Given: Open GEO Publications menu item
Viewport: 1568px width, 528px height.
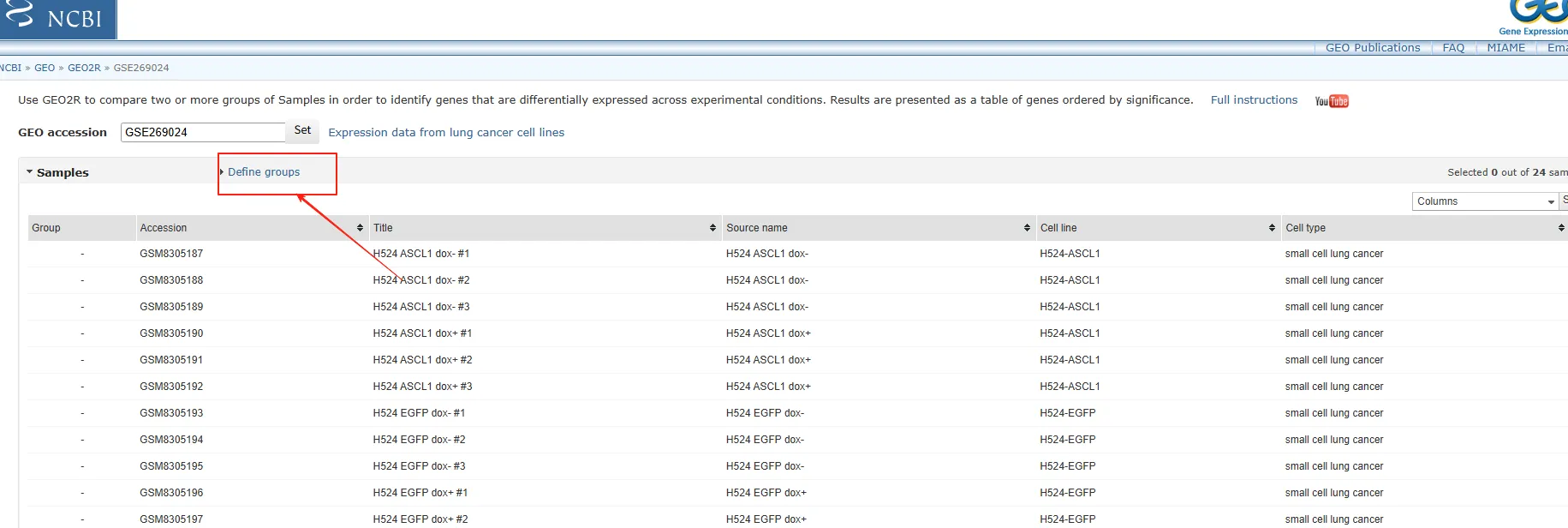Looking at the screenshot, I should [x=1372, y=48].
